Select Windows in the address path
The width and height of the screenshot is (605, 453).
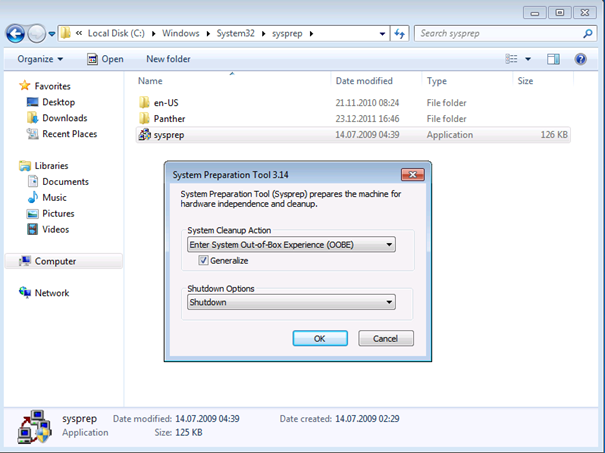180,34
